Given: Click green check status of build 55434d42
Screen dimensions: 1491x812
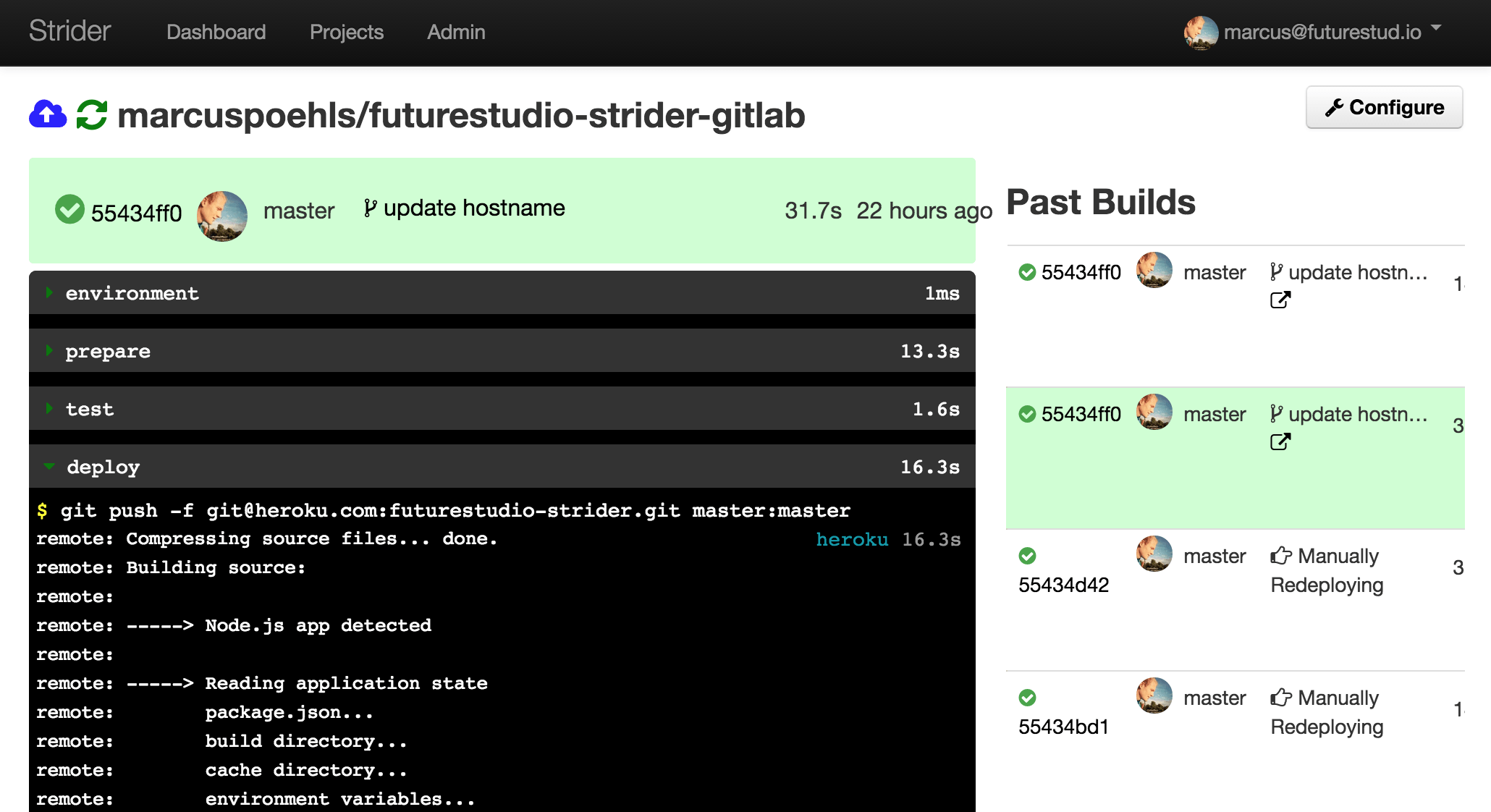Looking at the screenshot, I should (1027, 556).
